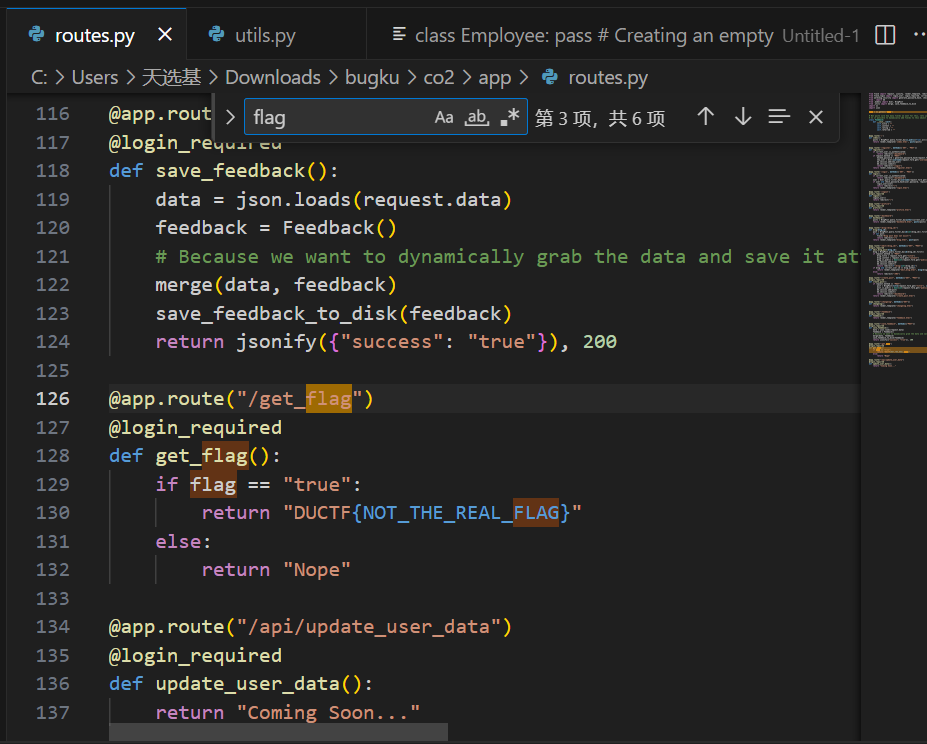The width and height of the screenshot is (927, 744).
Task: Expand the replace field chevron
Action: pyautogui.click(x=231, y=117)
